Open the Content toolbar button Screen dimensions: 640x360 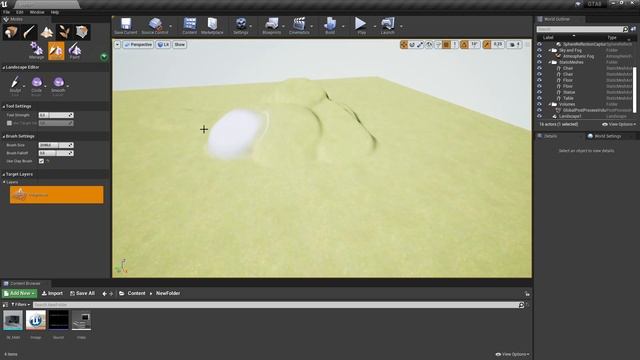point(189,26)
